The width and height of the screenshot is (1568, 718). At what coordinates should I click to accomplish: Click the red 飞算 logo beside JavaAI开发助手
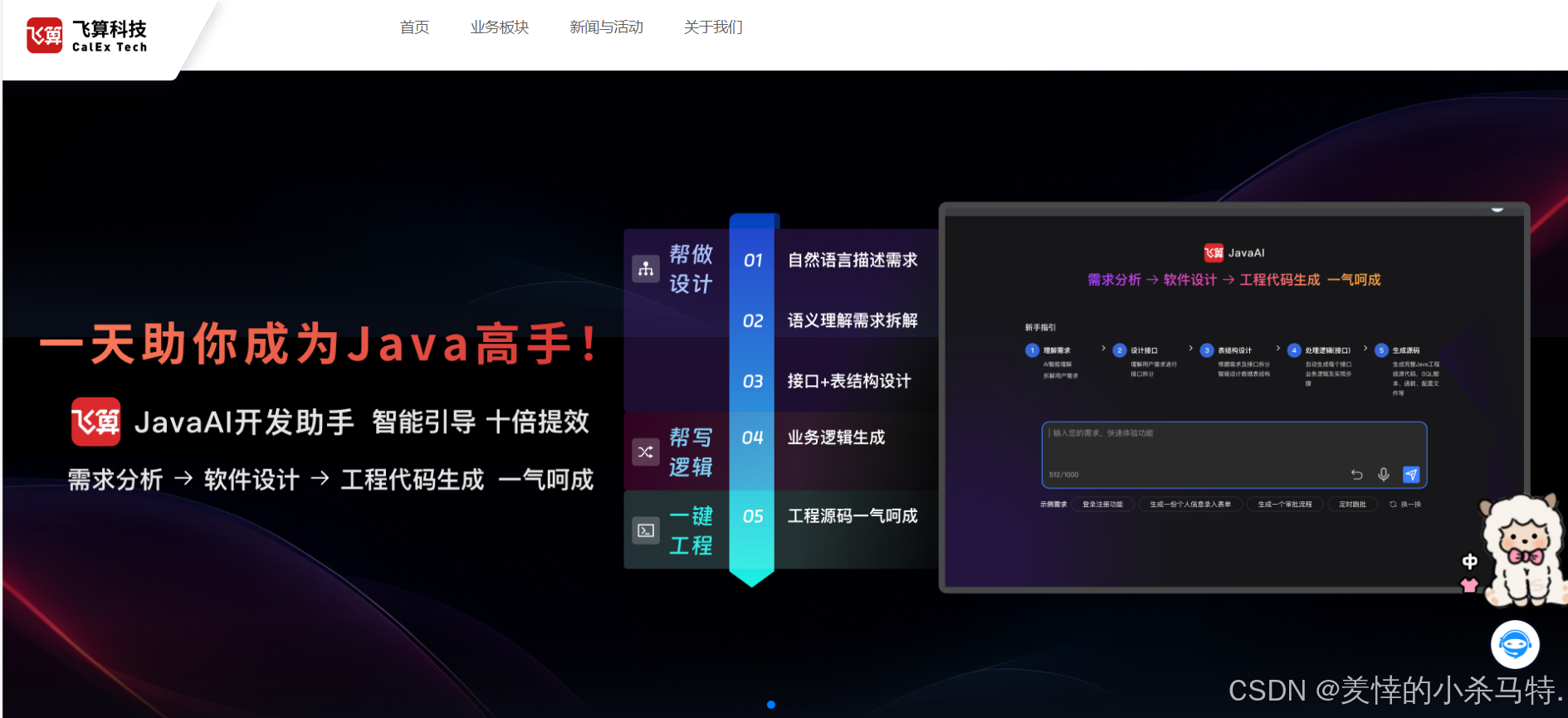coord(95,422)
